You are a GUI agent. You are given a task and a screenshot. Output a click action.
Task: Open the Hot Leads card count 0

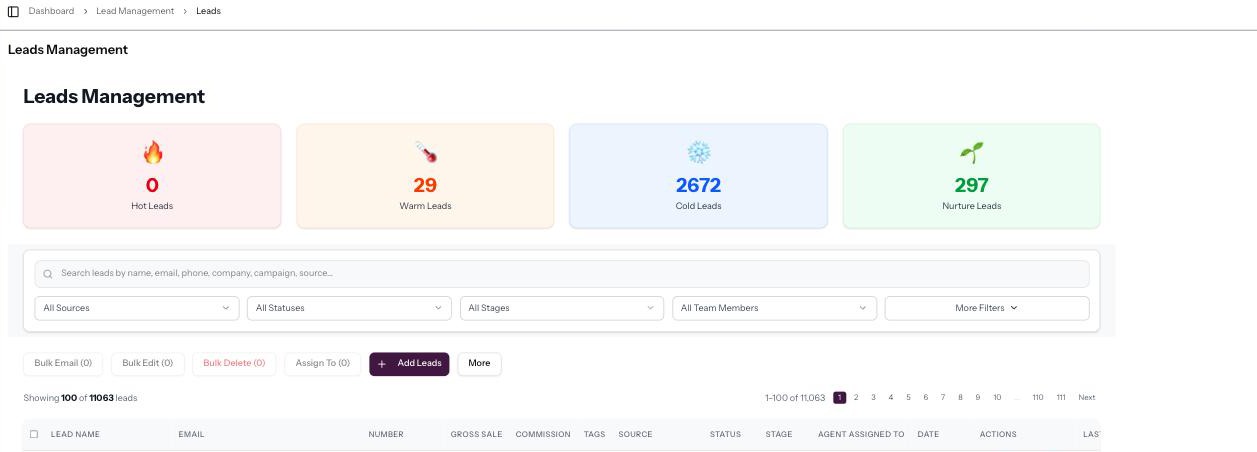point(152,185)
